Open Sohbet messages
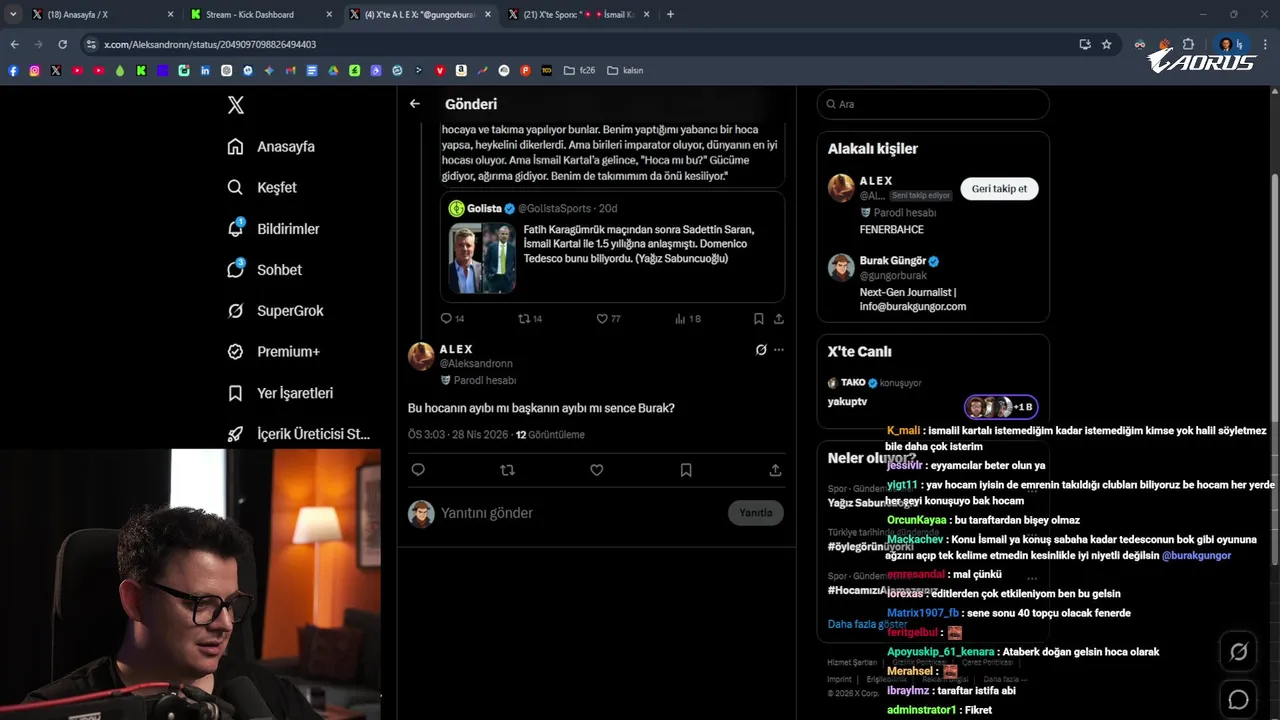The image size is (1280, 720). [x=264, y=269]
